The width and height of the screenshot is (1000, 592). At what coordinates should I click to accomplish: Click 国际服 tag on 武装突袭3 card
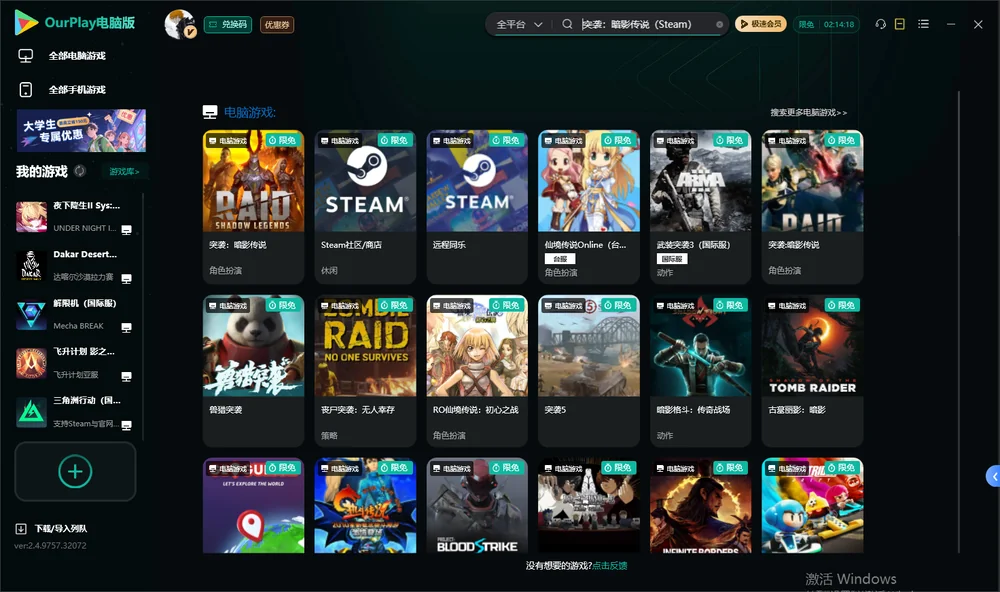[672, 258]
